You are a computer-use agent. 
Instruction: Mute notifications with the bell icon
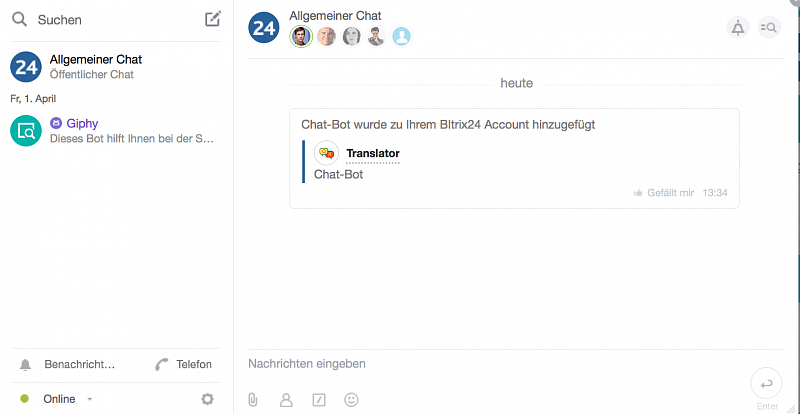[x=738, y=28]
